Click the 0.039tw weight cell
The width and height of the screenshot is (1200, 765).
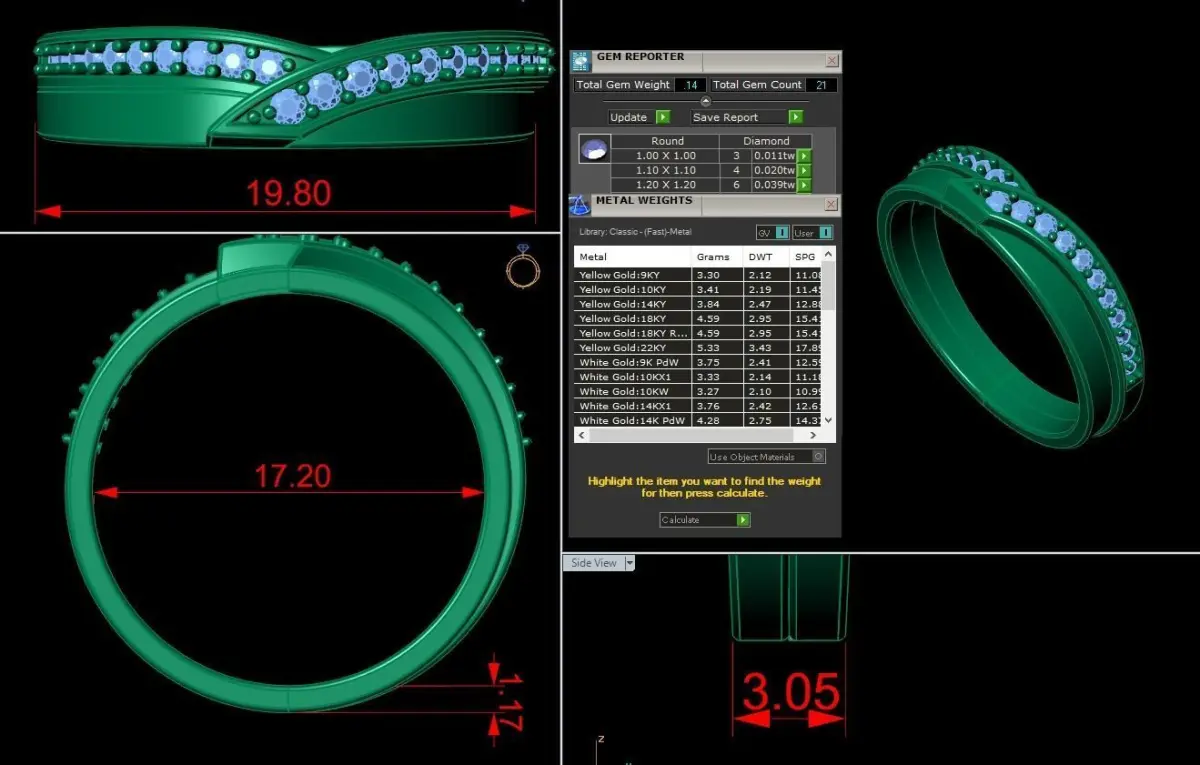(776, 185)
